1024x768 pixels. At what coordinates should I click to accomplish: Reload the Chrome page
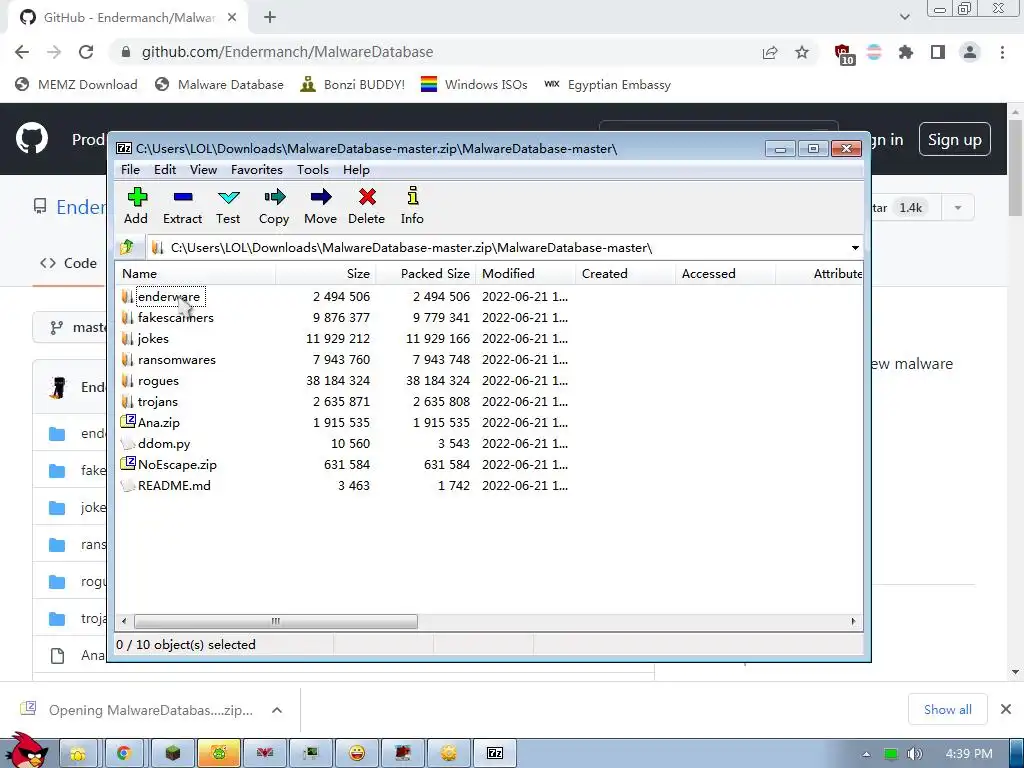(86, 52)
